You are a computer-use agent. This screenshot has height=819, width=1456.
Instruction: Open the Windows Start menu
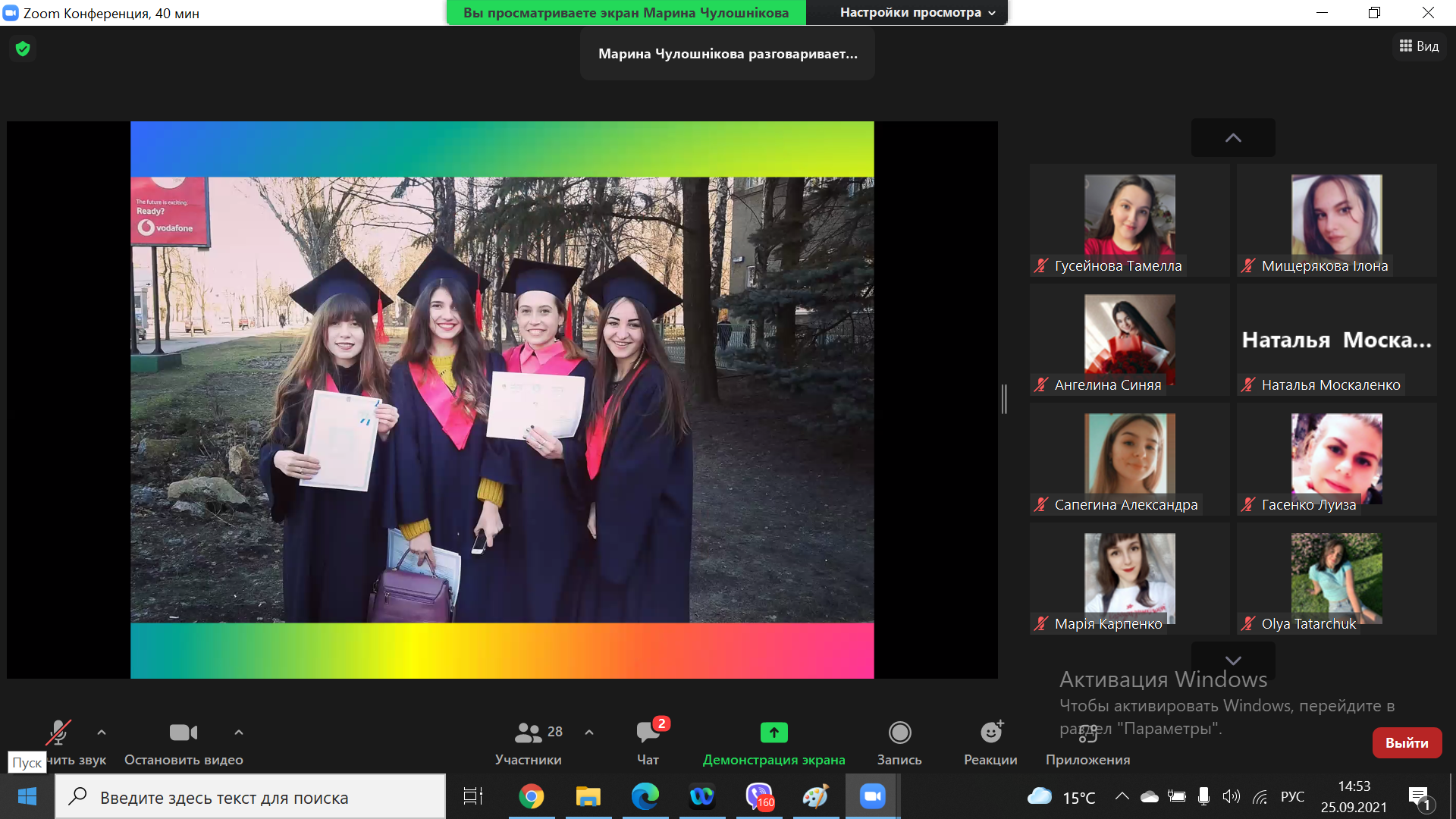pyautogui.click(x=27, y=797)
